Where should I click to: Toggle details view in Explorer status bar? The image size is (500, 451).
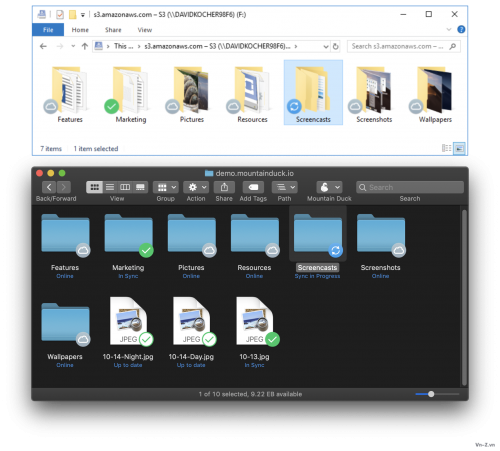tap(446, 148)
